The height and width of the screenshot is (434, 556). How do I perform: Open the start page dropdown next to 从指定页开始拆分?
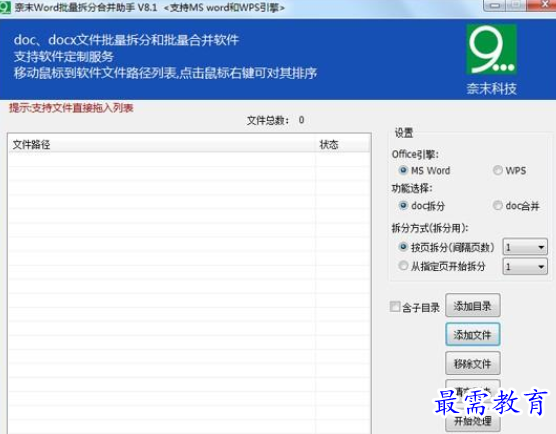tap(525, 266)
